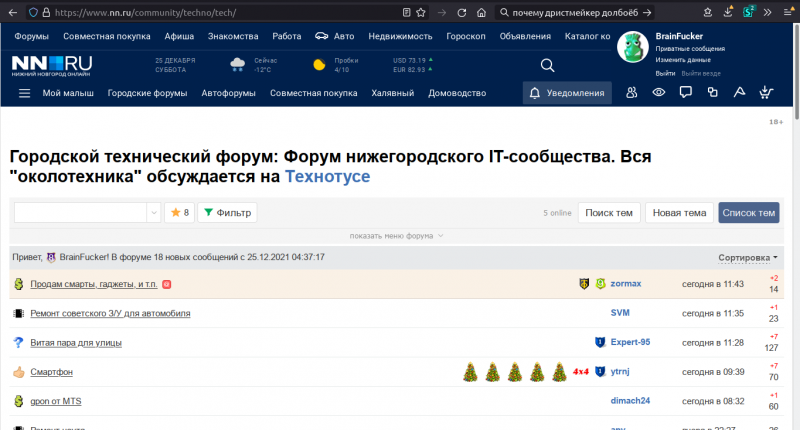The height and width of the screenshot is (430, 800).
Task: Open topic Ремонт советского З/У для автомобиля
Action: pos(110,313)
